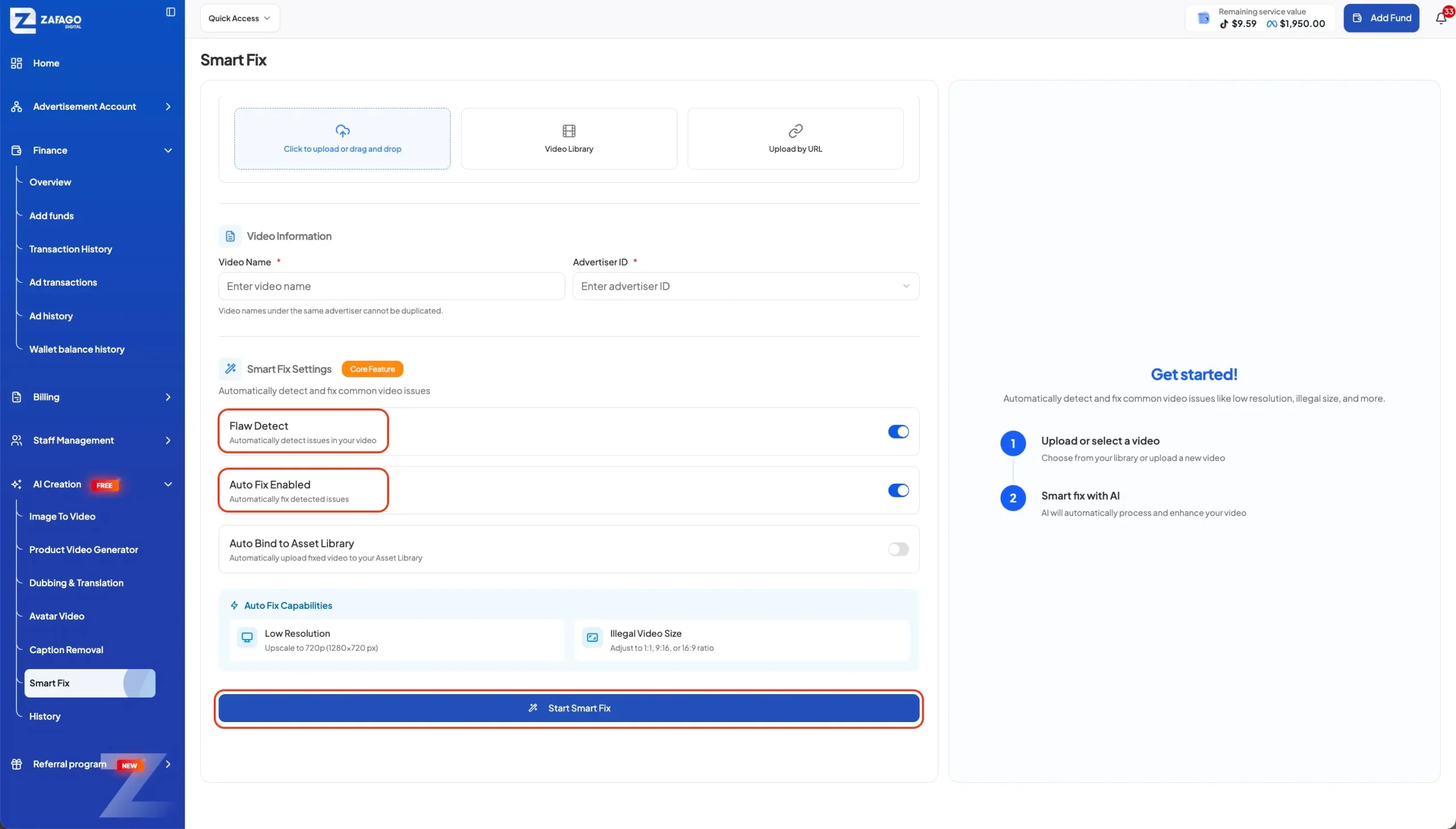
Task: Expand the Billing section chevron
Action: click(168, 397)
